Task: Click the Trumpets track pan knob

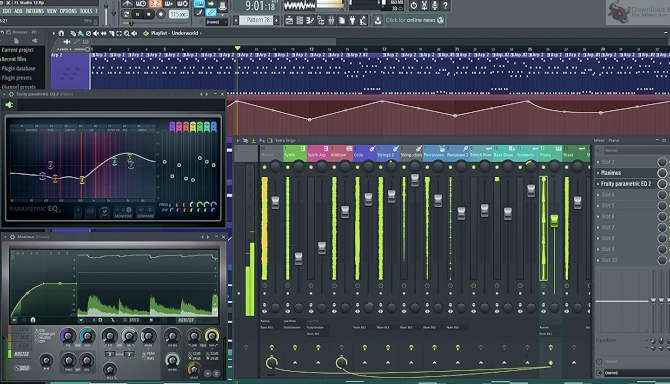Action: tap(531, 167)
